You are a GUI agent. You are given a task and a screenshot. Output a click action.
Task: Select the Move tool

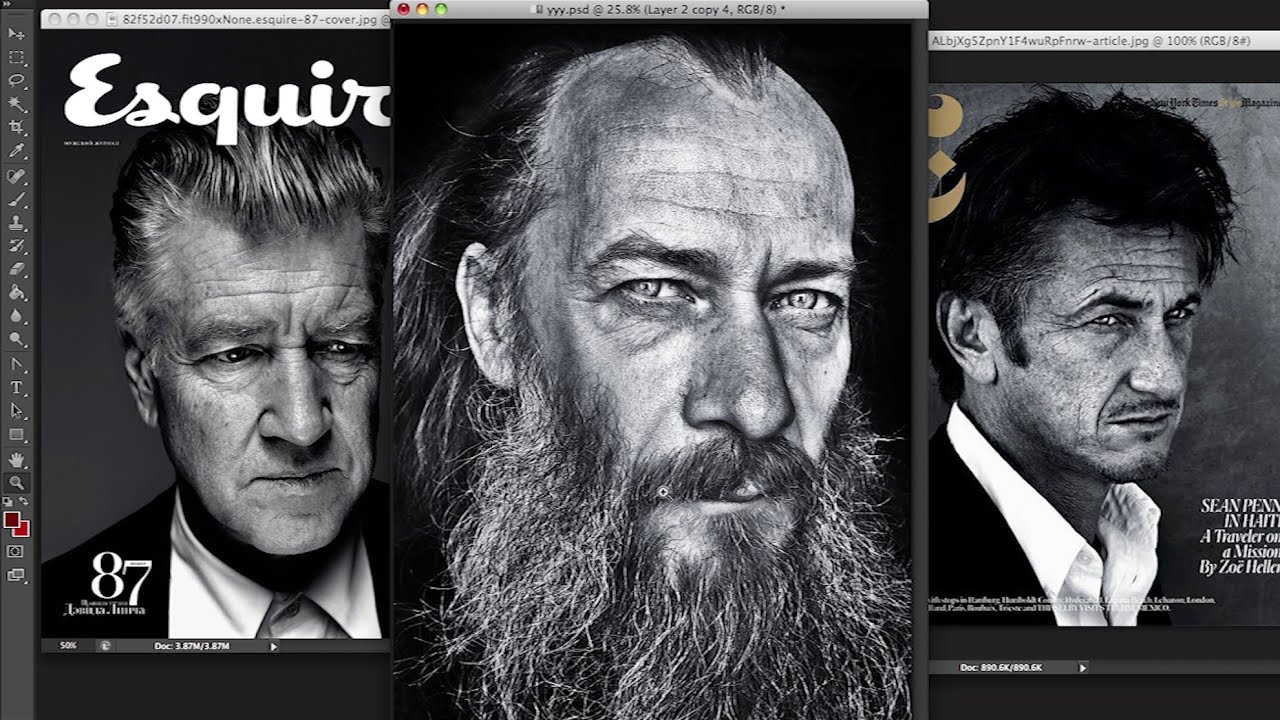[x=17, y=33]
